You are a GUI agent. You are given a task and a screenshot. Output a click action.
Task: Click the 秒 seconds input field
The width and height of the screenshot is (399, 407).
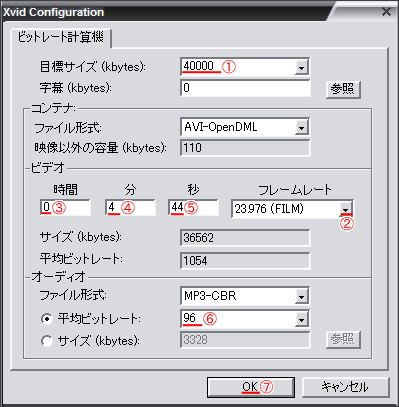pos(194,208)
